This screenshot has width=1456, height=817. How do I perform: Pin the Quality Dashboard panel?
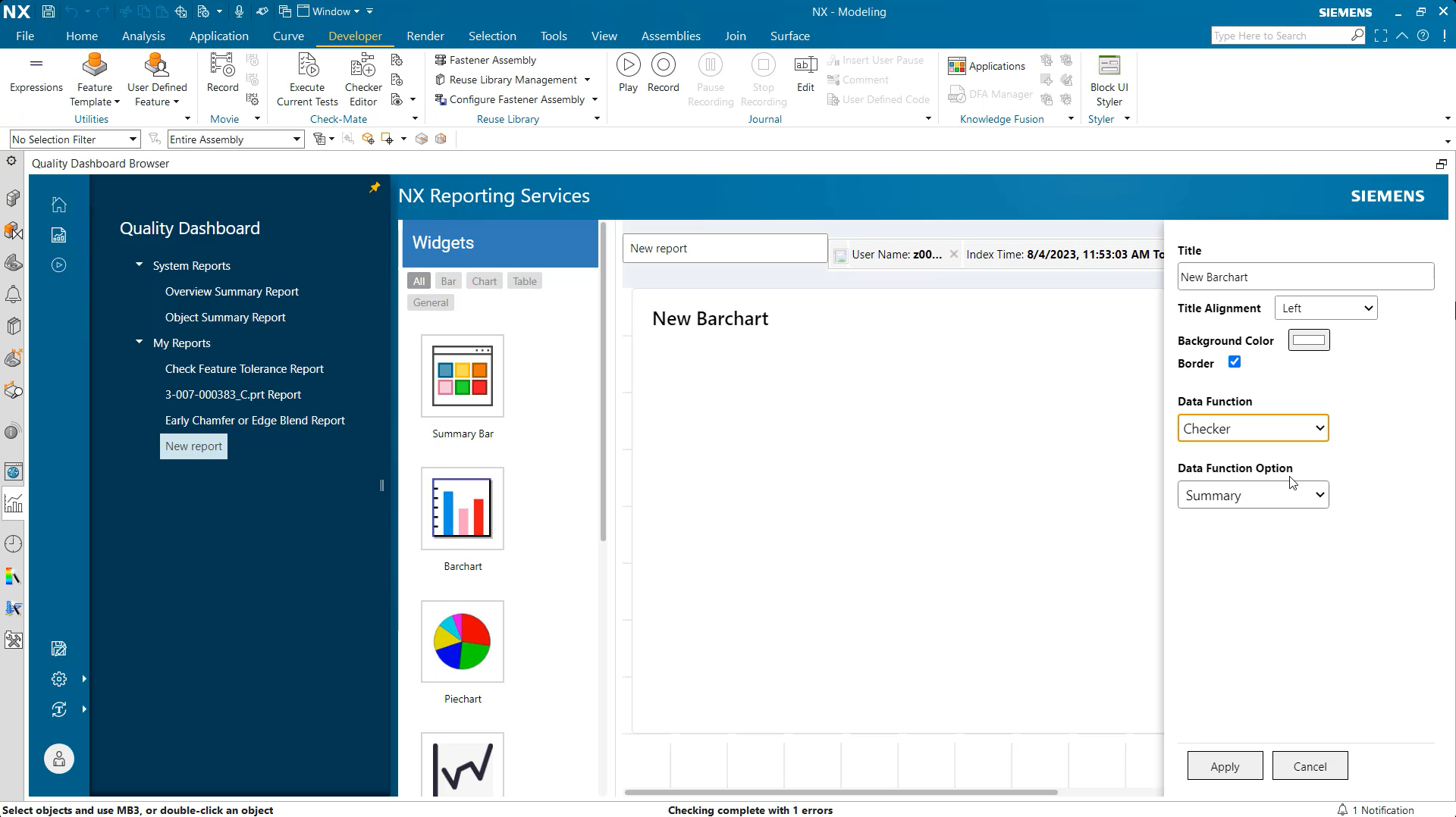tap(374, 186)
